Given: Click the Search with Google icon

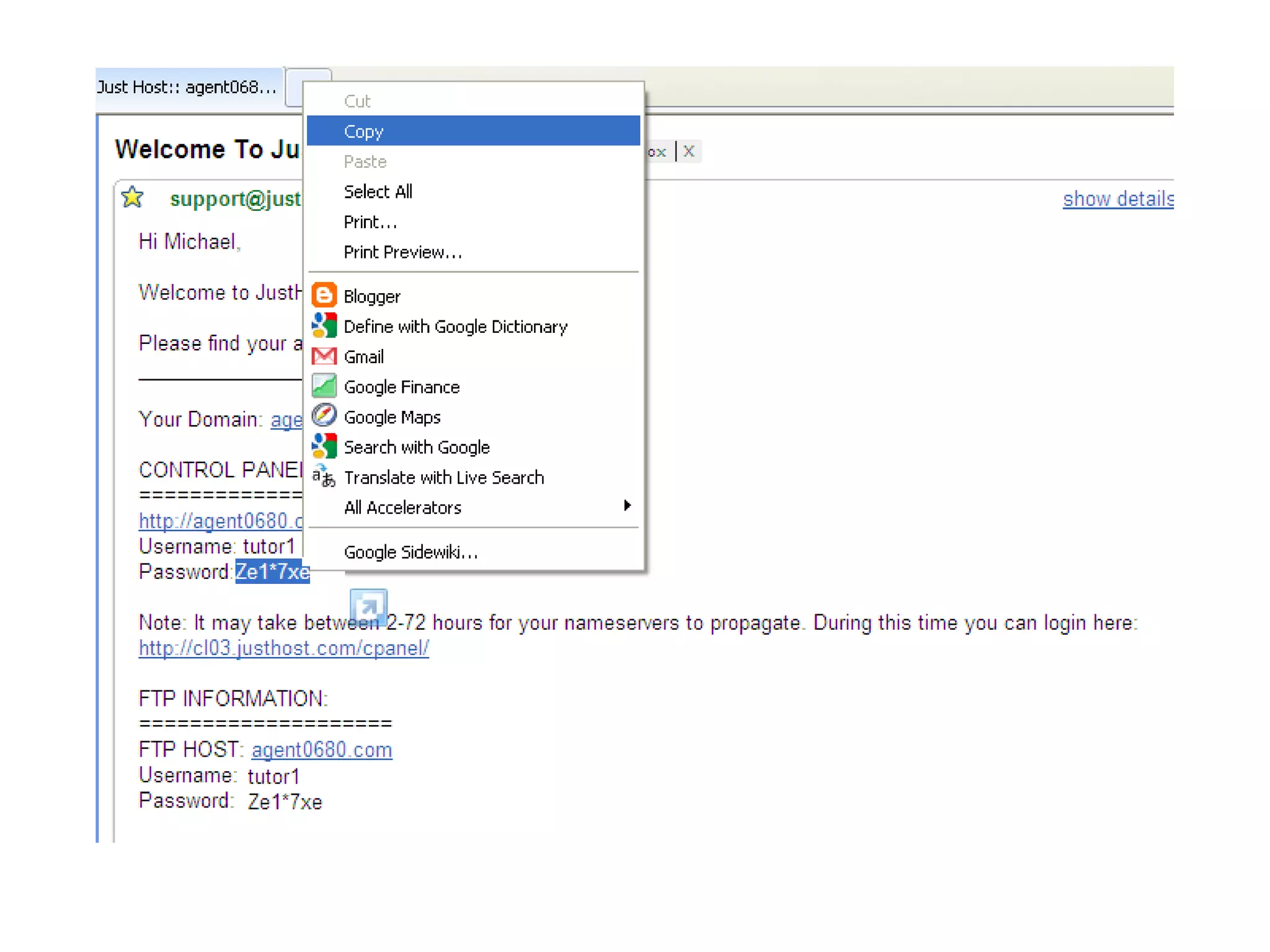Looking at the screenshot, I should (x=324, y=446).
